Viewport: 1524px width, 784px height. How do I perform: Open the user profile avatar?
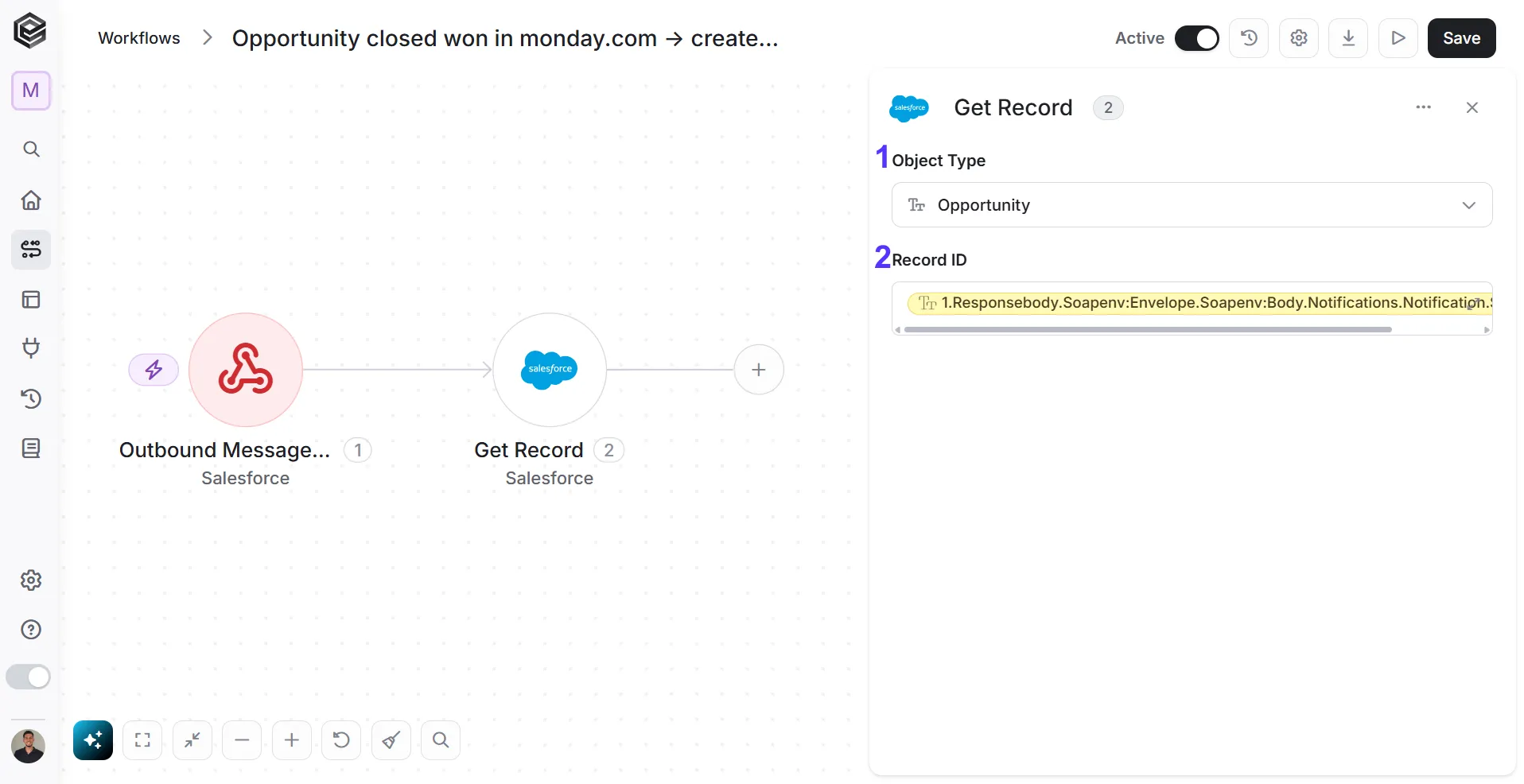pos(29,747)
